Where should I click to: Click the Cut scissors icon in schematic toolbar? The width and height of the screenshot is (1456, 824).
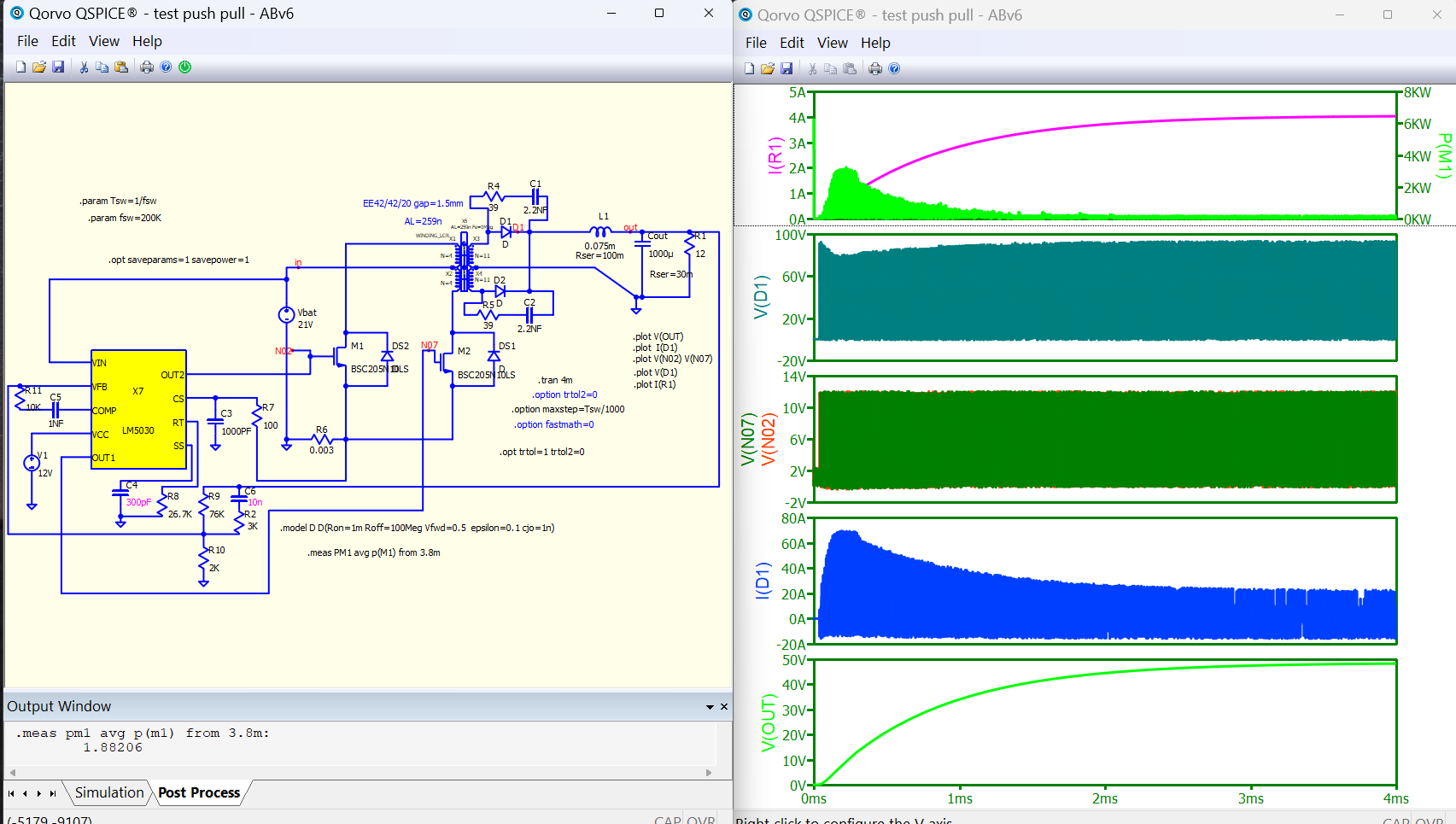click(84, 67)
